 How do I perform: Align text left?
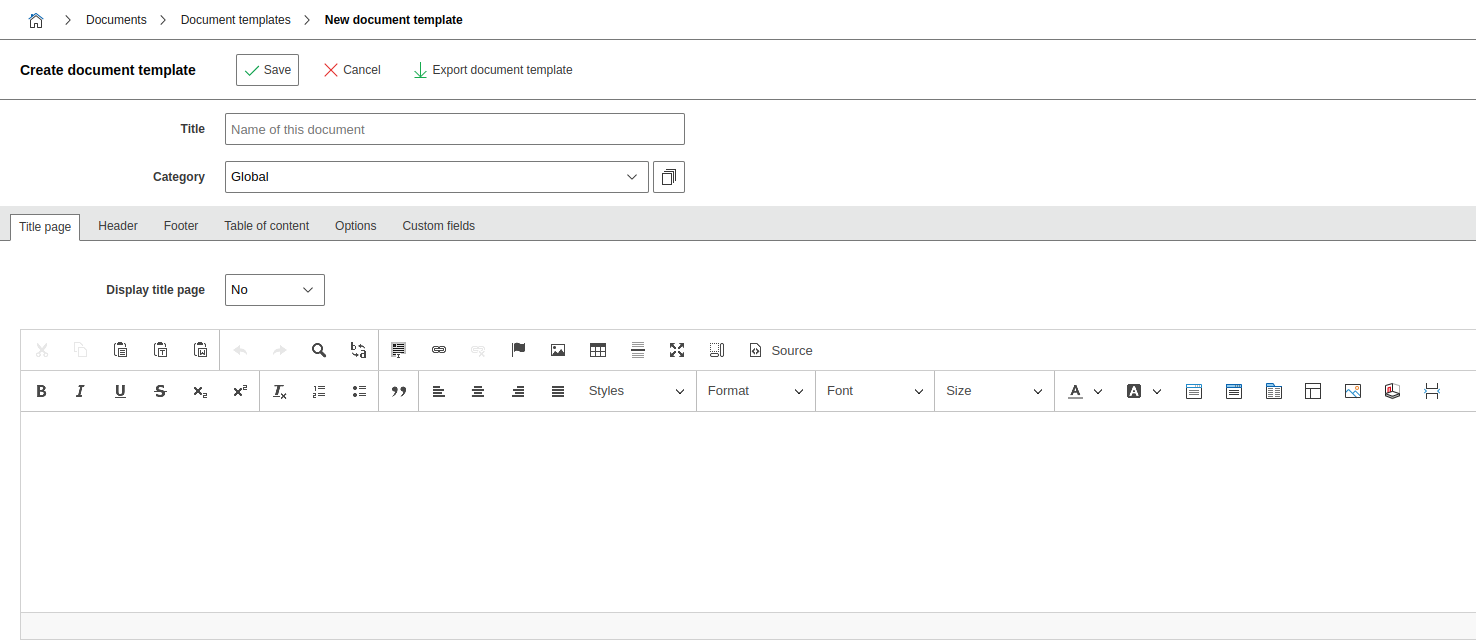pos(439,391)
